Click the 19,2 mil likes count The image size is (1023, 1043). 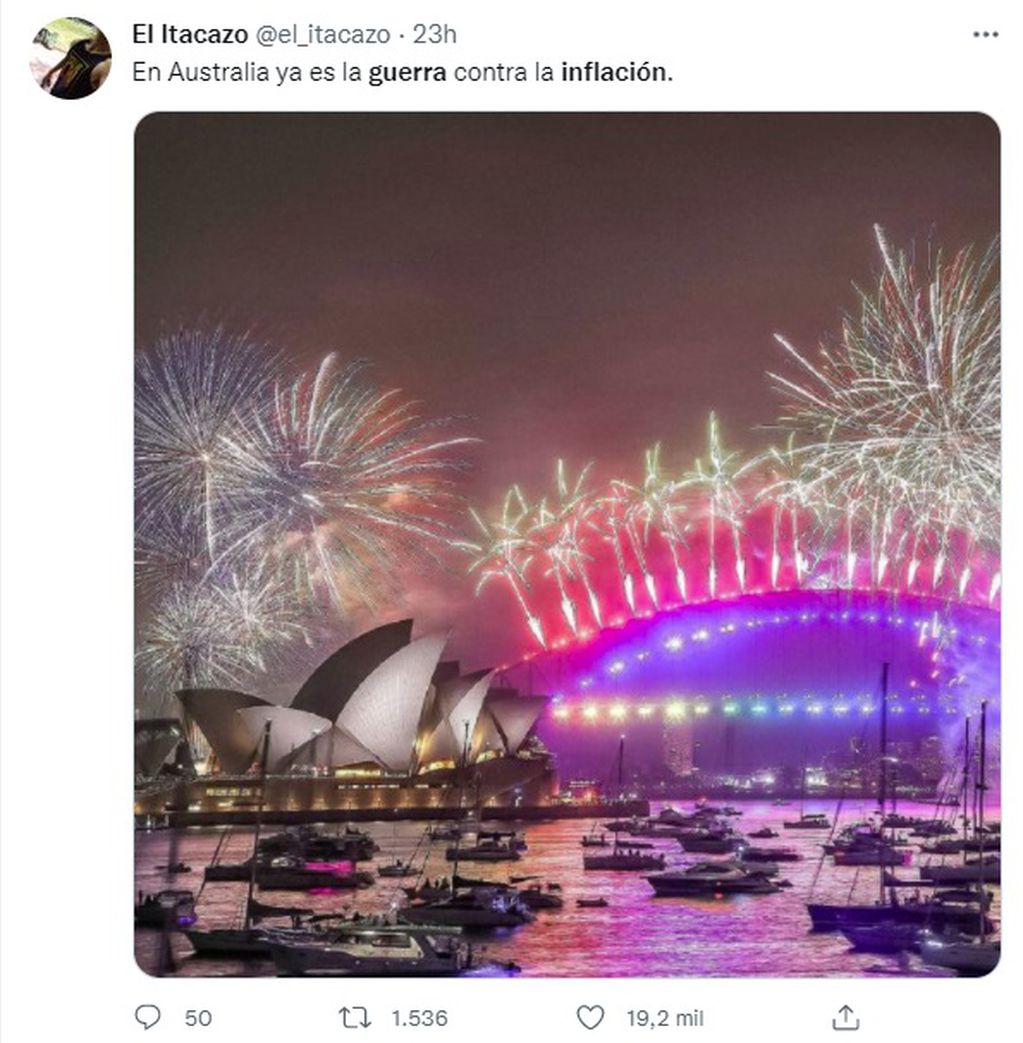tap(664, 1018)
